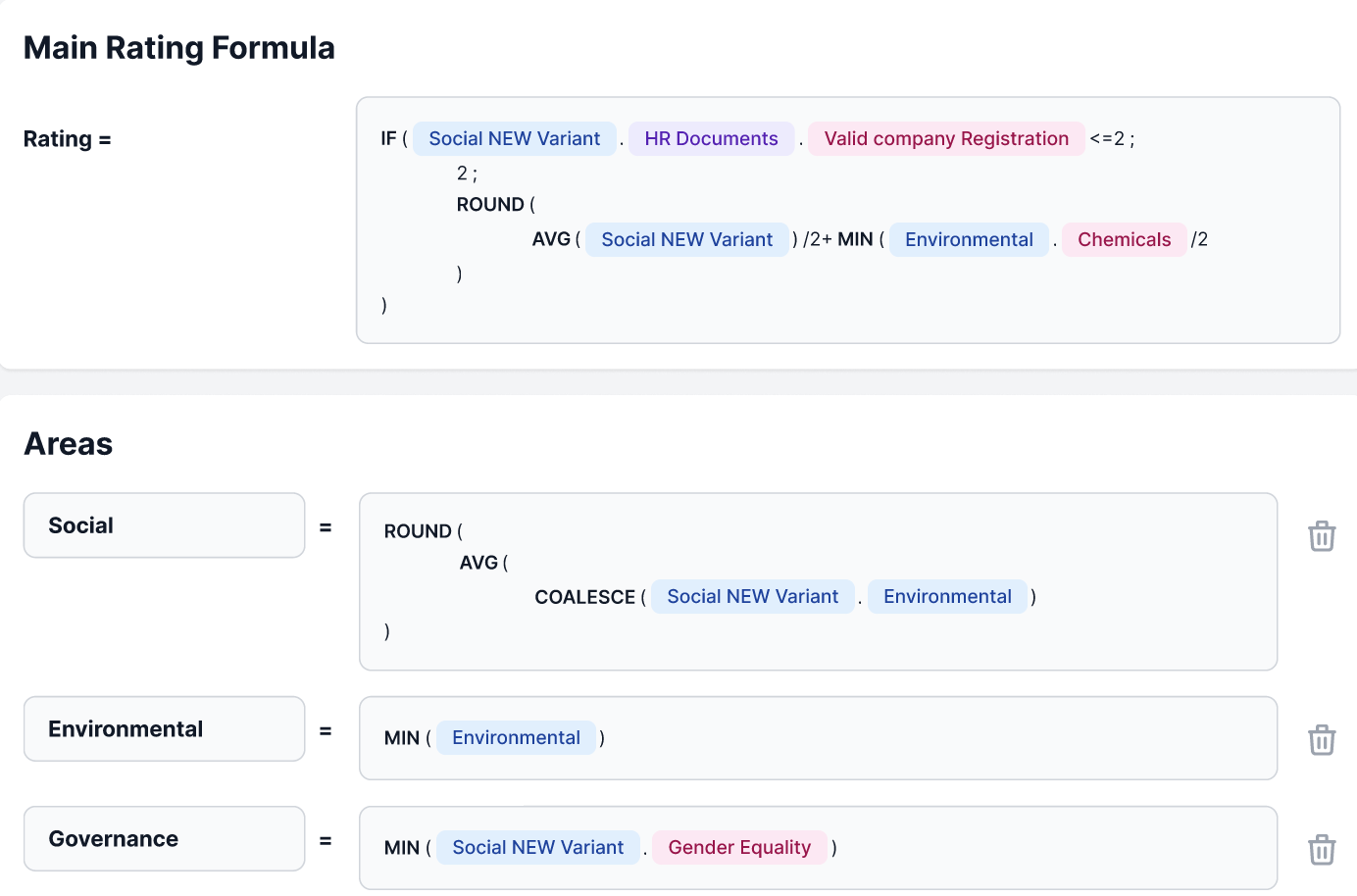Click the <=2 ; condition text

[x=1112, y=139]
